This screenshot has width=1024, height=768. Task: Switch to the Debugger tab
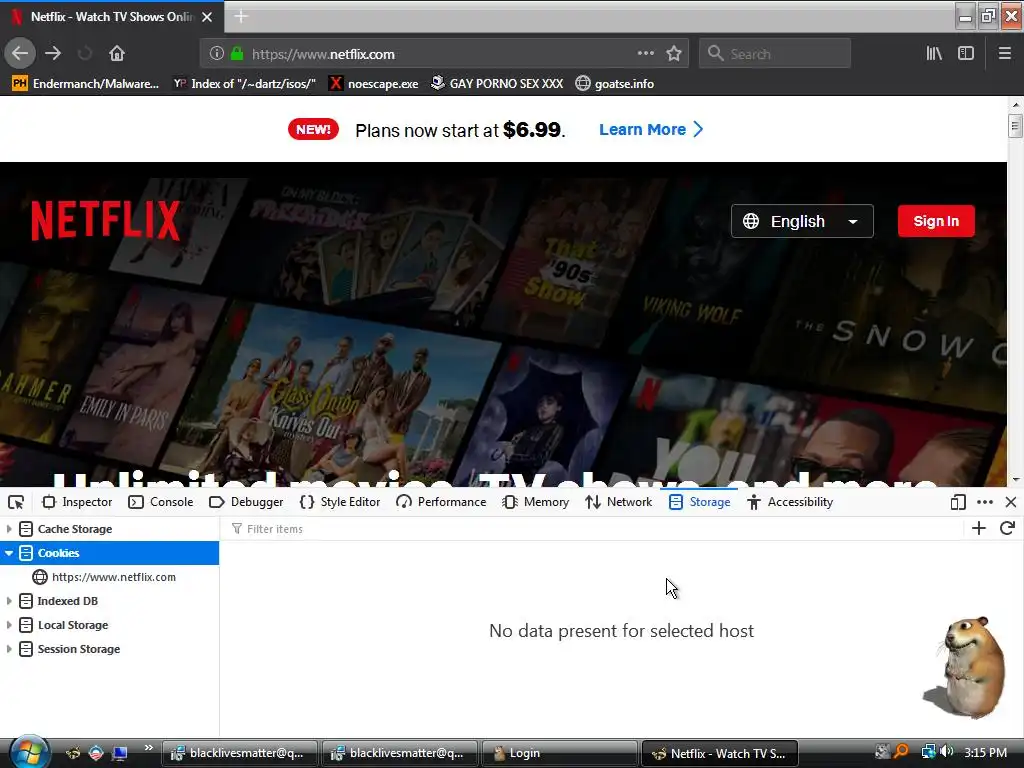246,502
